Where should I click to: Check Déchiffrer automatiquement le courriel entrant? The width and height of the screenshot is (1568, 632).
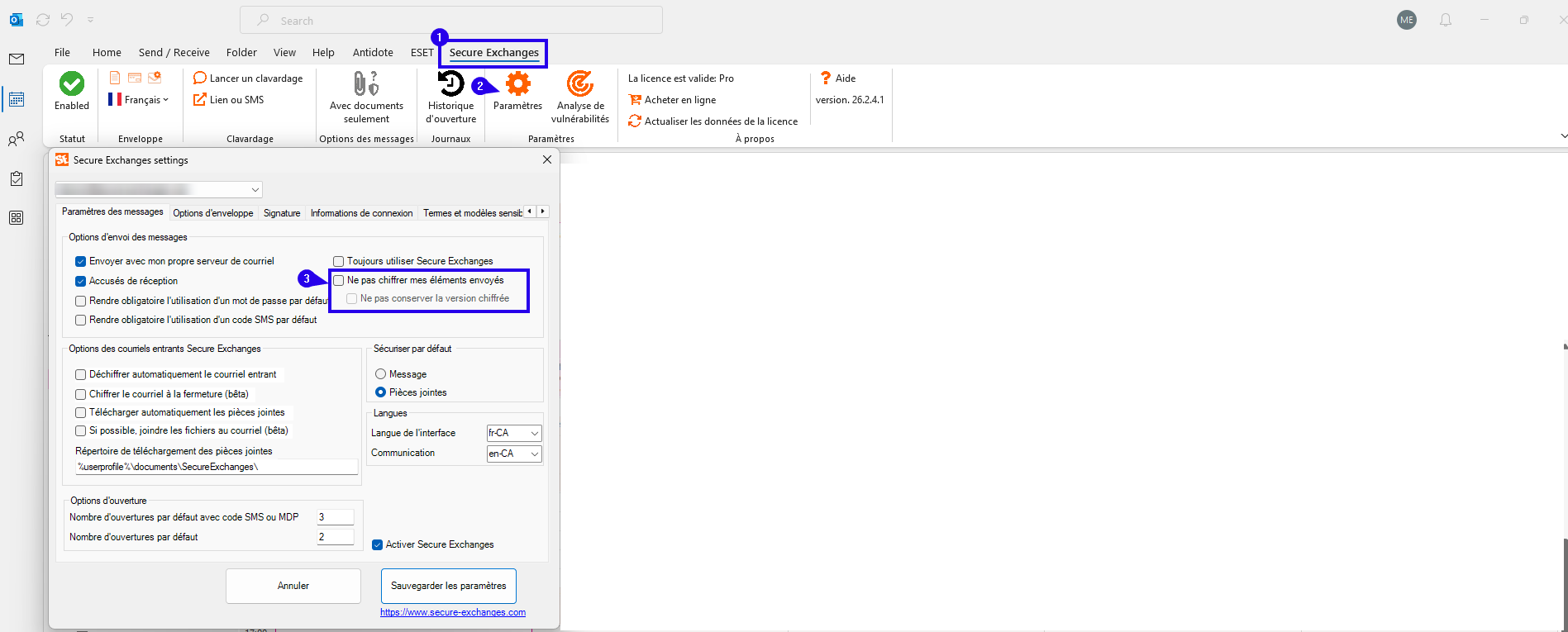[x=81, y=375]
